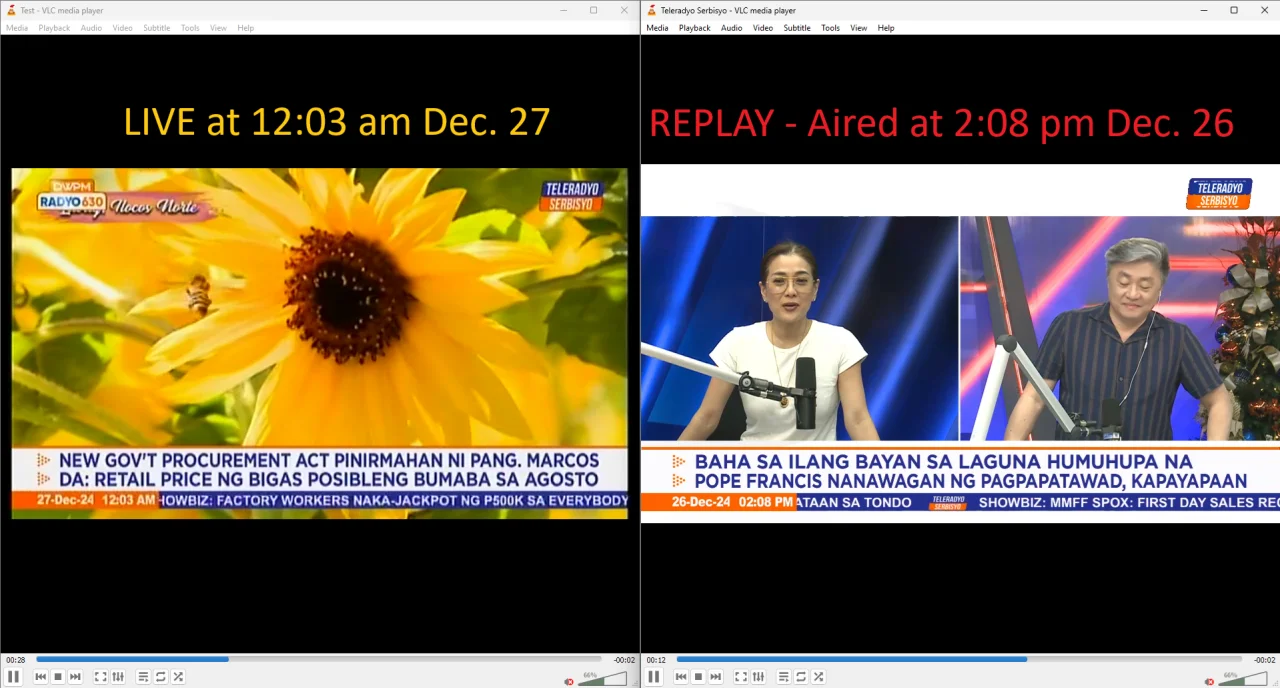
Task: Maximize the Test VLC window
Action: tap(593, 10)
